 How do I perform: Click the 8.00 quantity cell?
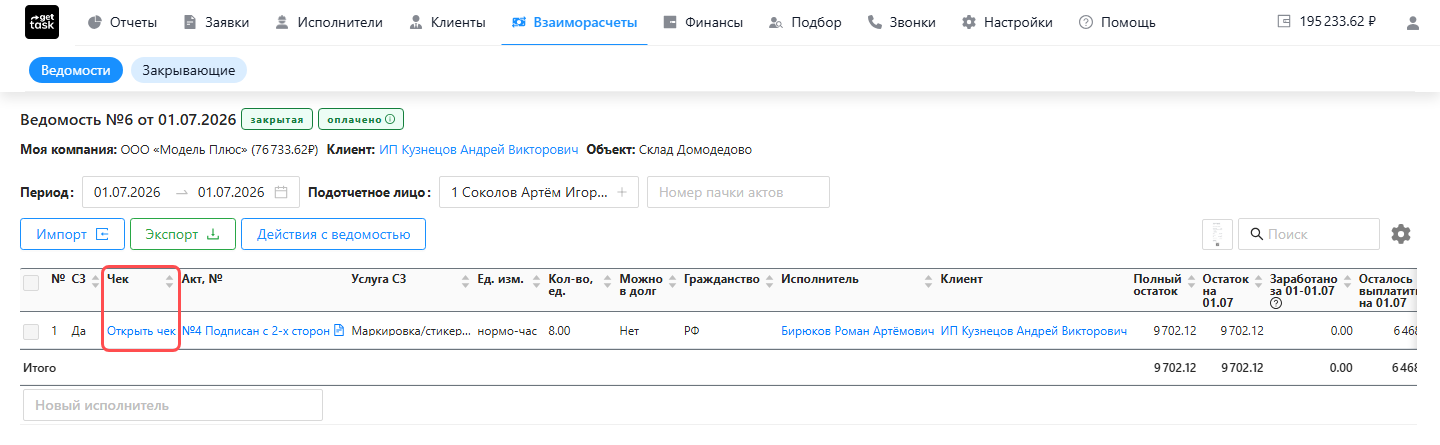(559, 331)
